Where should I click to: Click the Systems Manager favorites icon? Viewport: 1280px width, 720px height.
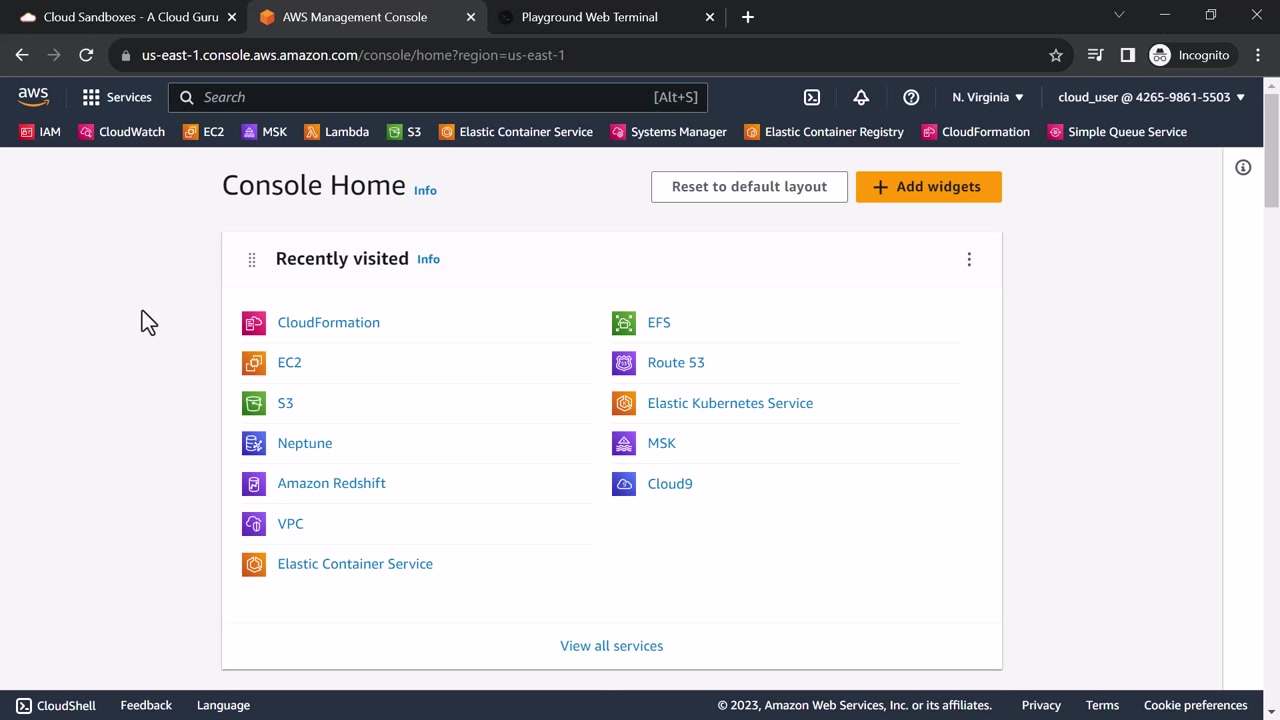(618, 132)
